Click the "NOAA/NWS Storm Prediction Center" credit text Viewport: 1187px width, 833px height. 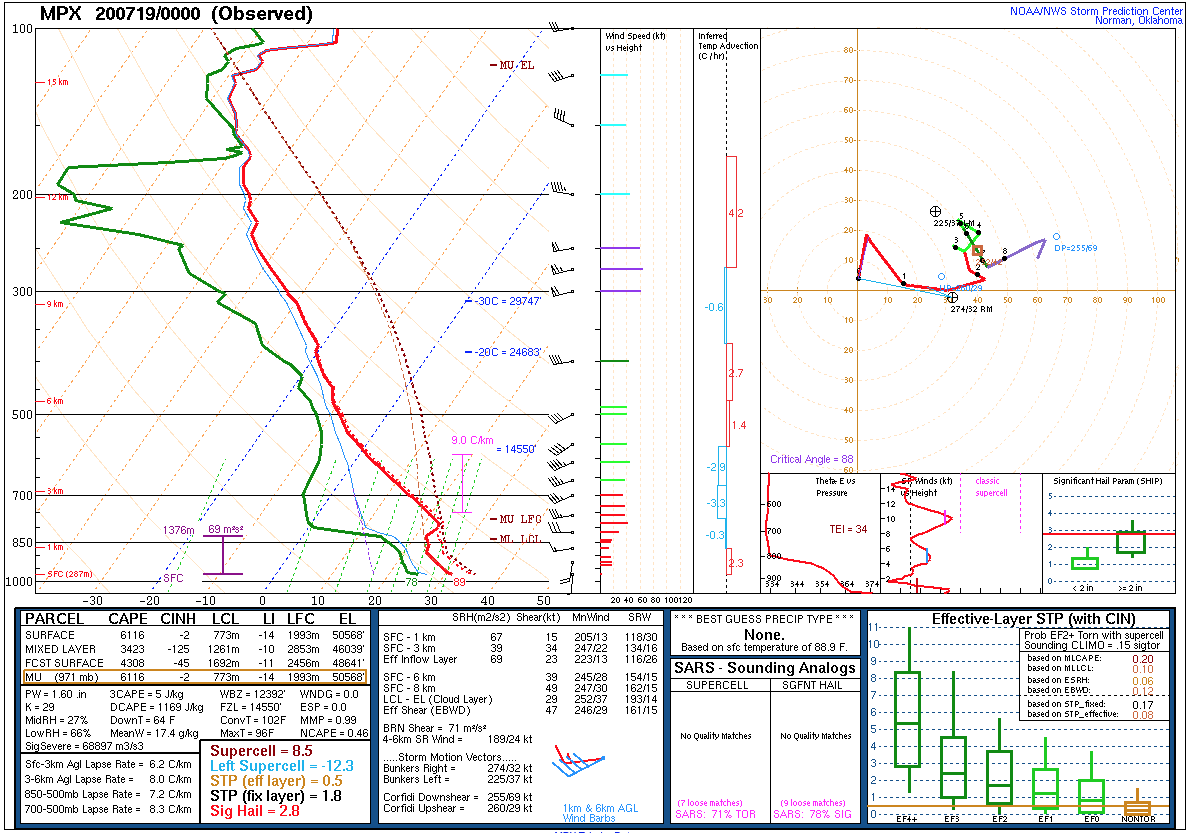point(1096,11)
